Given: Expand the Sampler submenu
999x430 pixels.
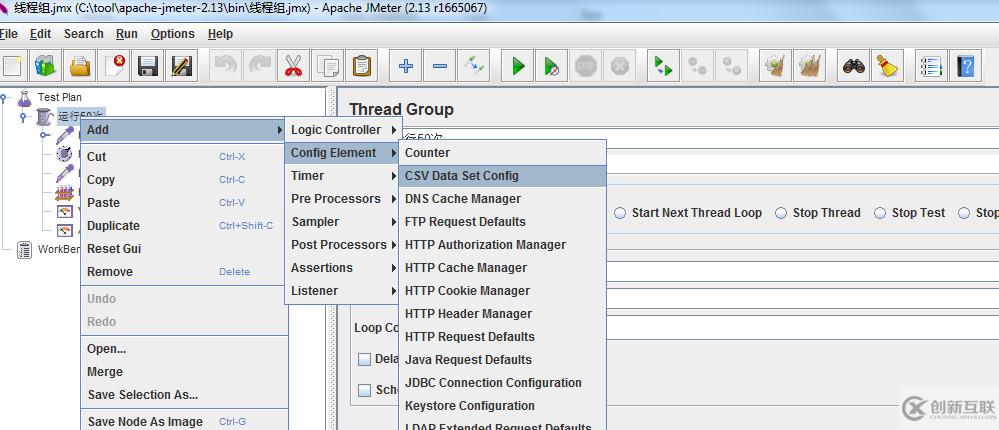Looking at the screenshot, I should coord(343,222).
